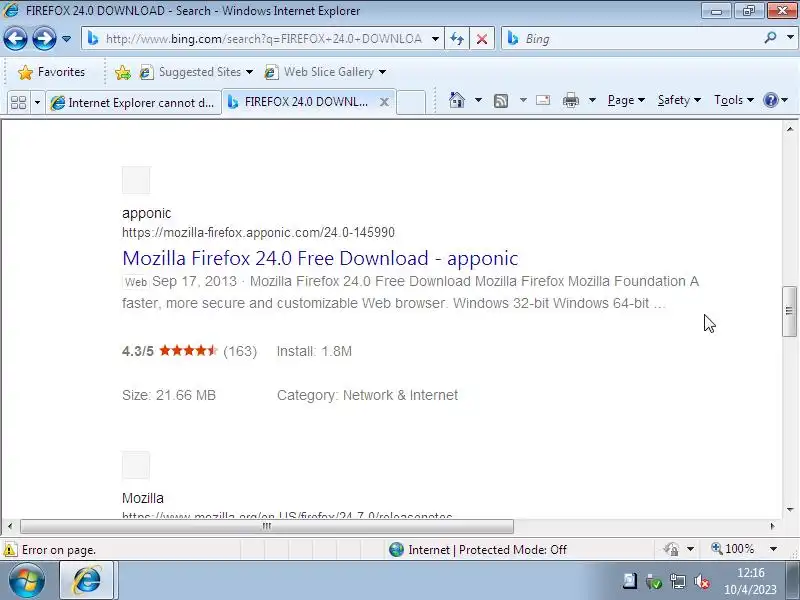Expand the Print options dropdown arrow
The height and width of the screenshot is (600, 800).
point(592,100)
